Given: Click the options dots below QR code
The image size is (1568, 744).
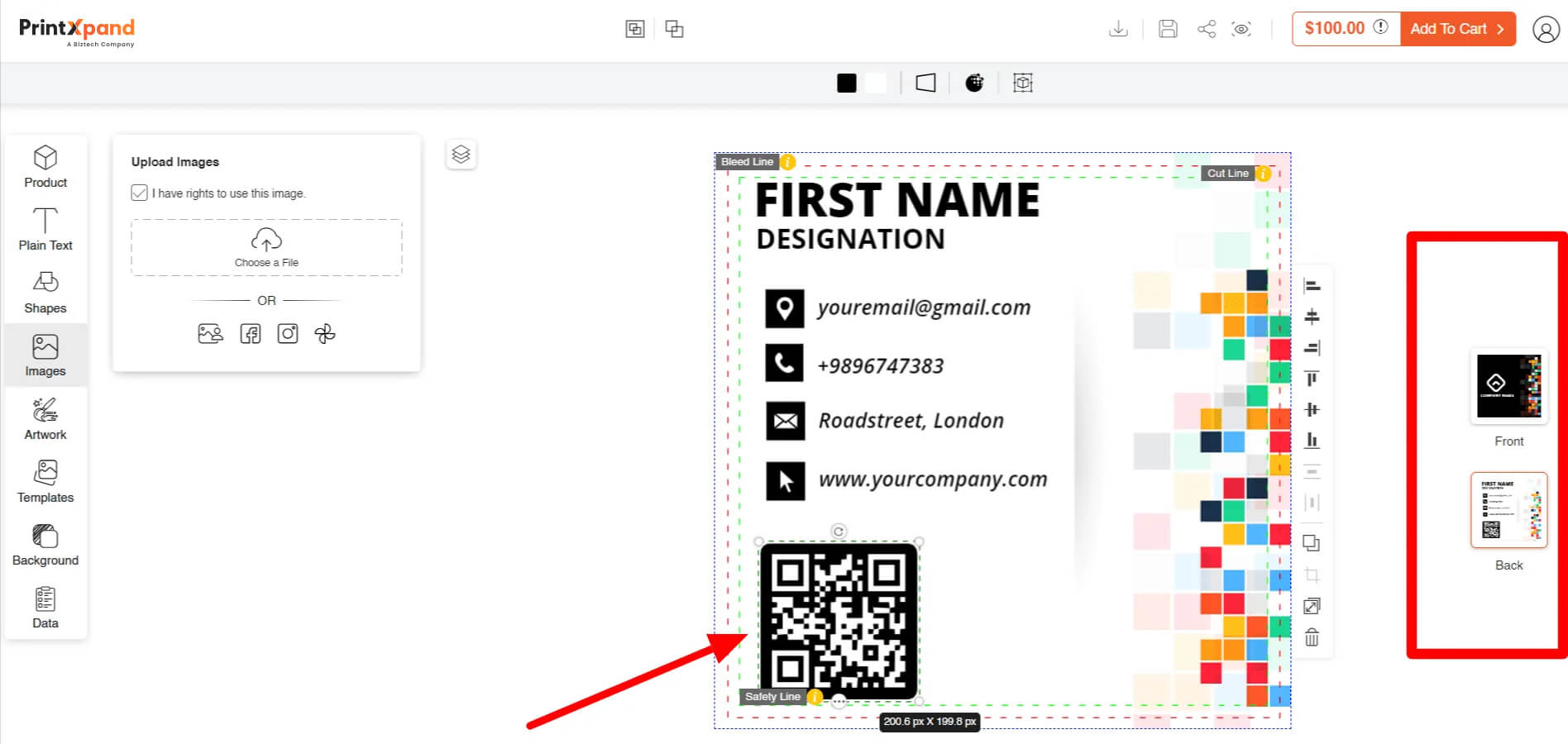Looking at the screenshot, I should point(839,702).
